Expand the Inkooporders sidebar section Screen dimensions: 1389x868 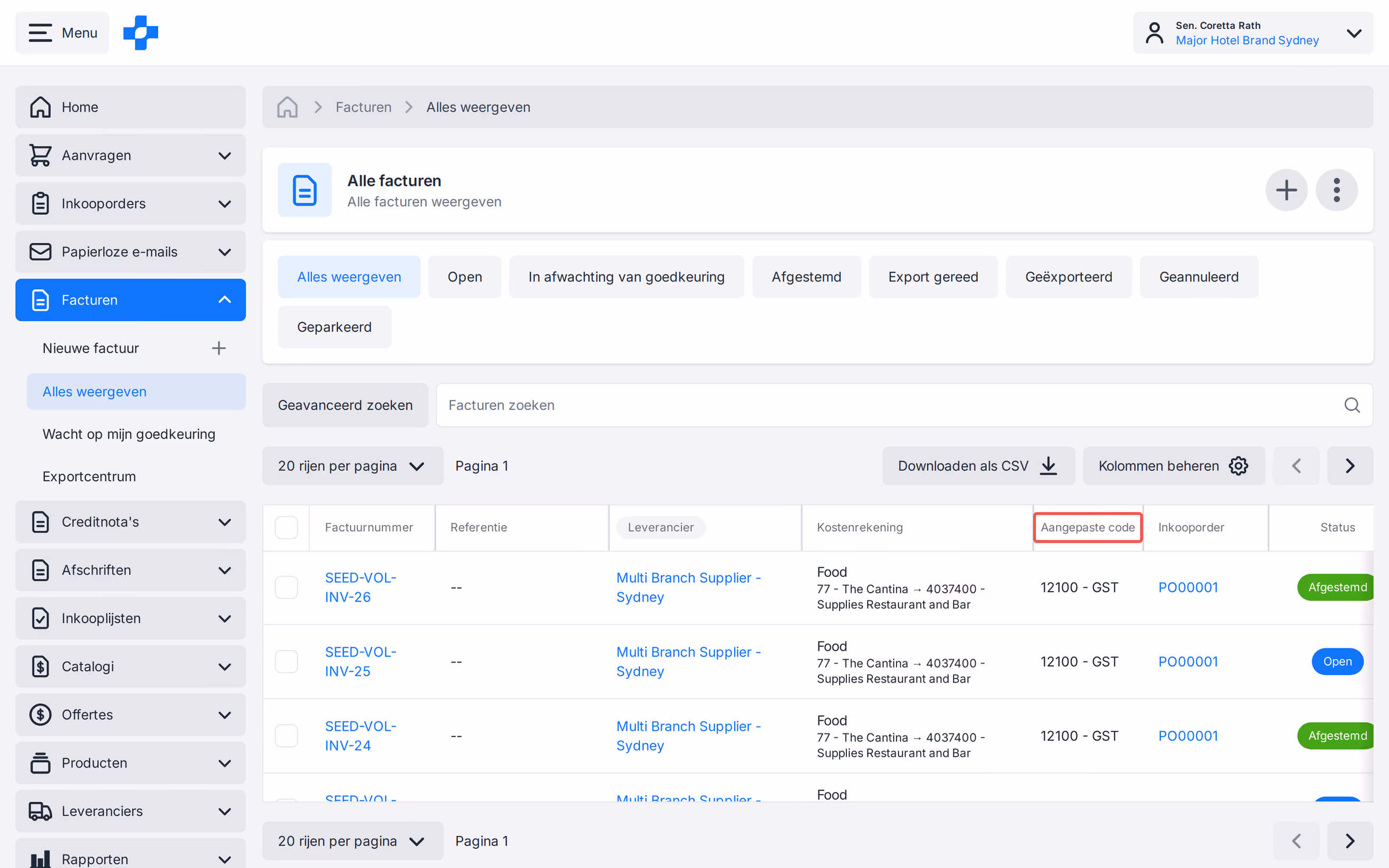click(130, 204)
